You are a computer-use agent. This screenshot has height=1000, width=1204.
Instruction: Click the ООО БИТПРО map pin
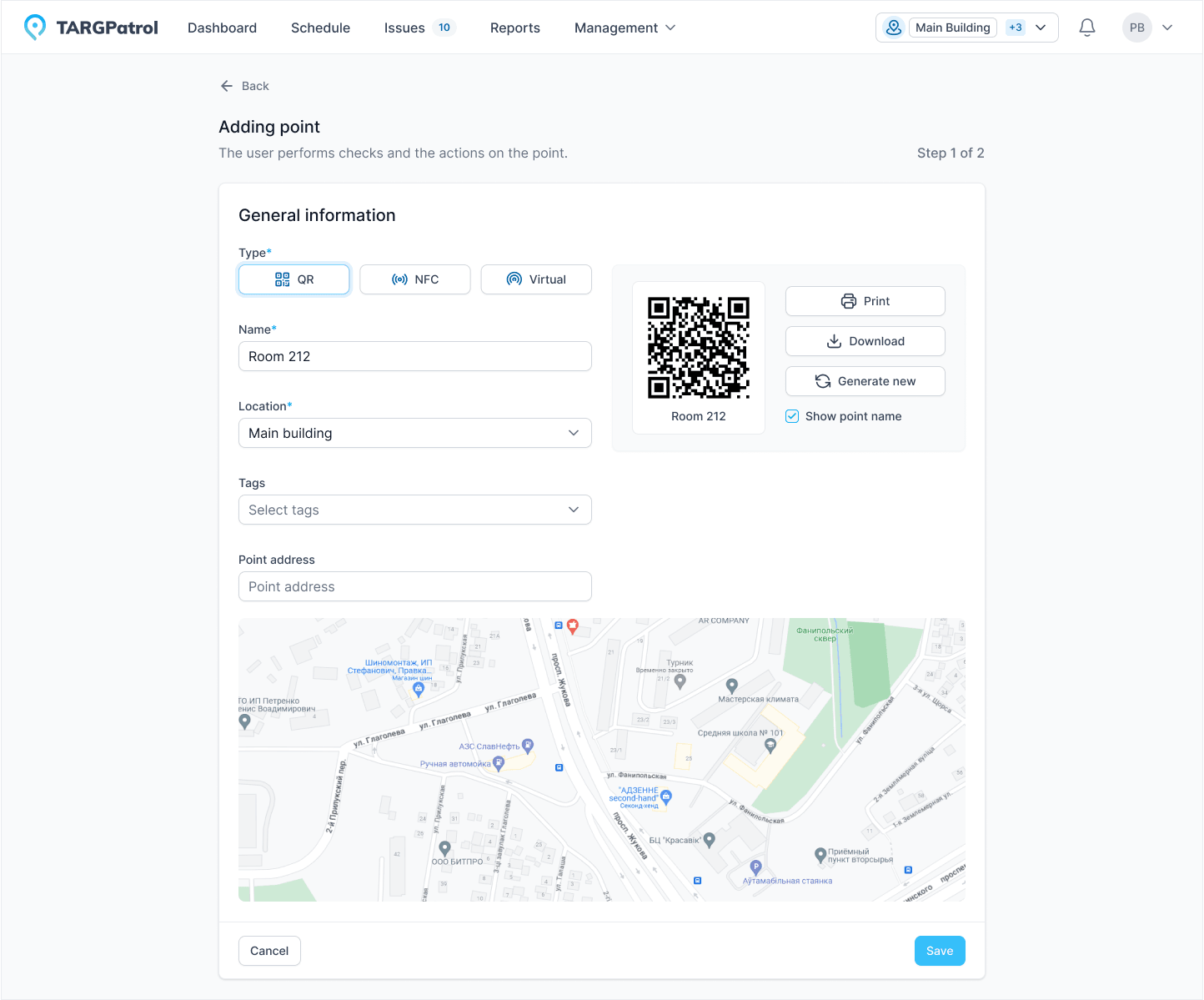[445, 848]
